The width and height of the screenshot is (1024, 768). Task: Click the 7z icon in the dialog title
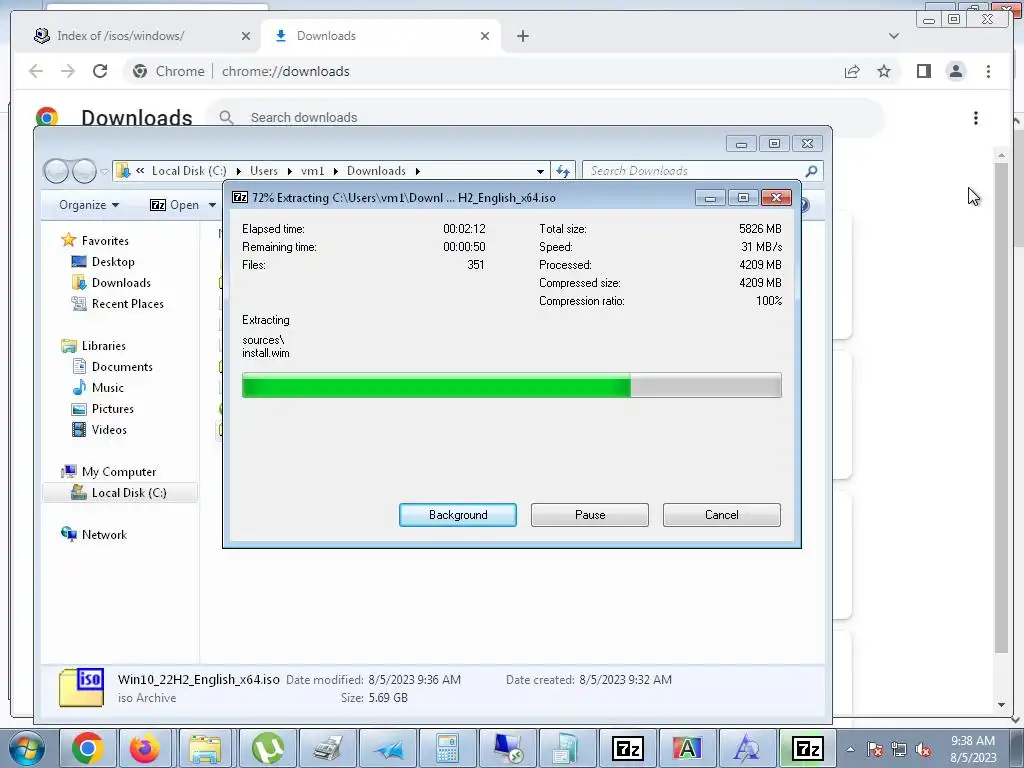pos(240,197)
